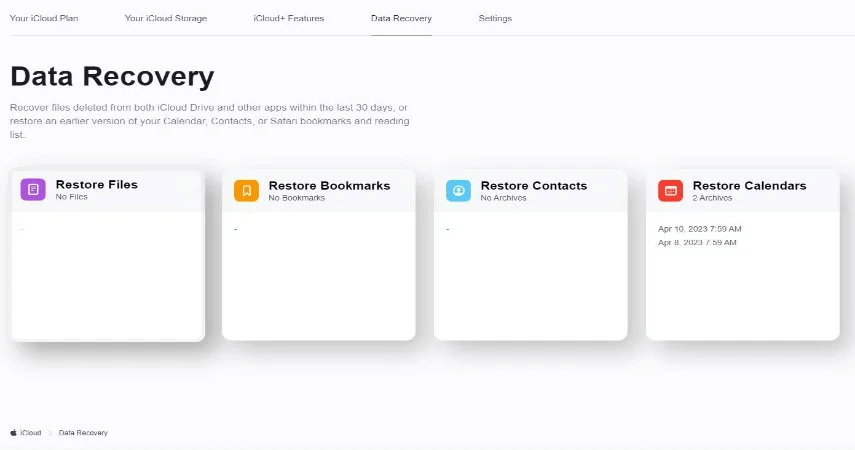Click the iCloud breadcrumb link
This screenshot has width=855, height=450.
coord(31,433)
